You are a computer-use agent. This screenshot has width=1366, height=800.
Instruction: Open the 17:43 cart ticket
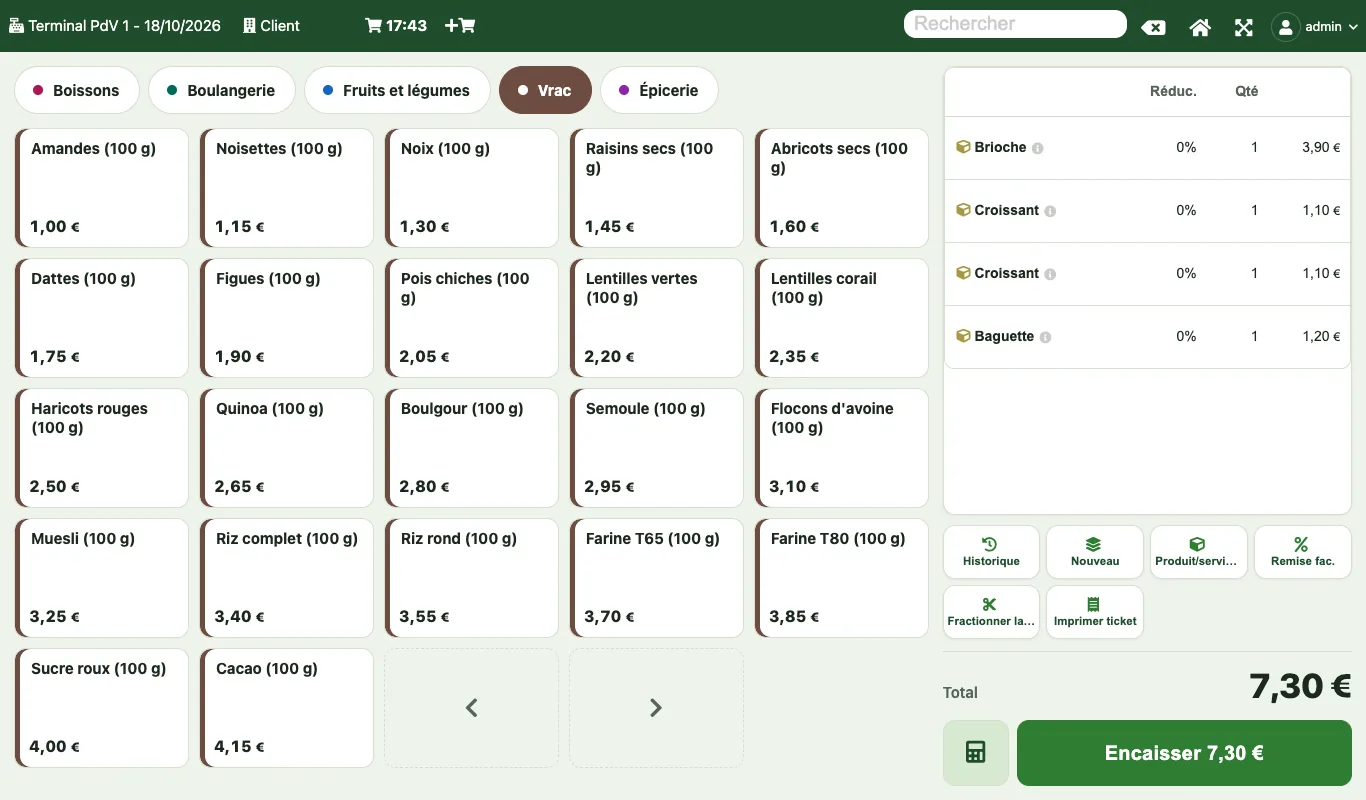tap(396, 26)
